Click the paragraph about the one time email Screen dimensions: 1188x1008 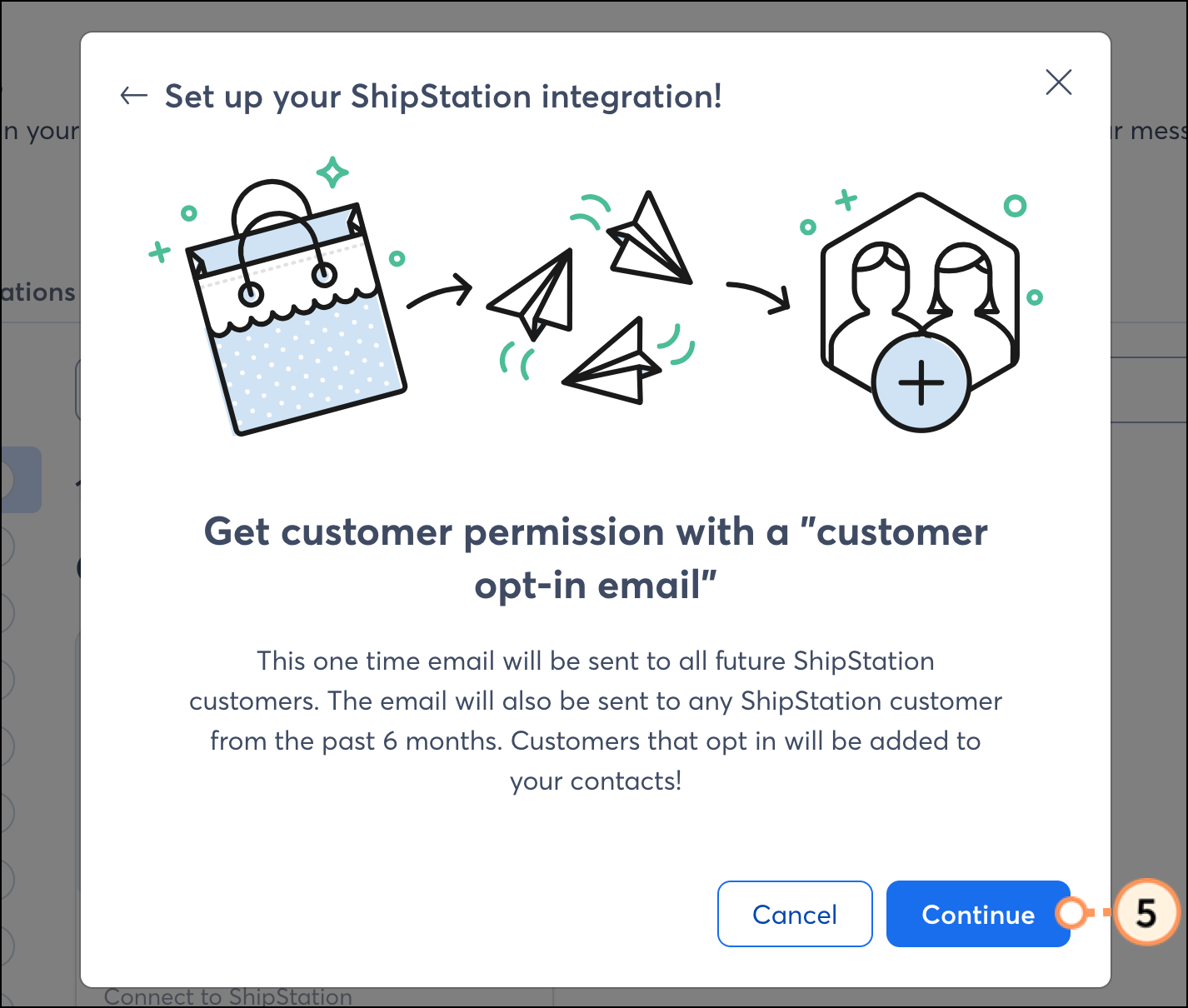coord(596,721)
